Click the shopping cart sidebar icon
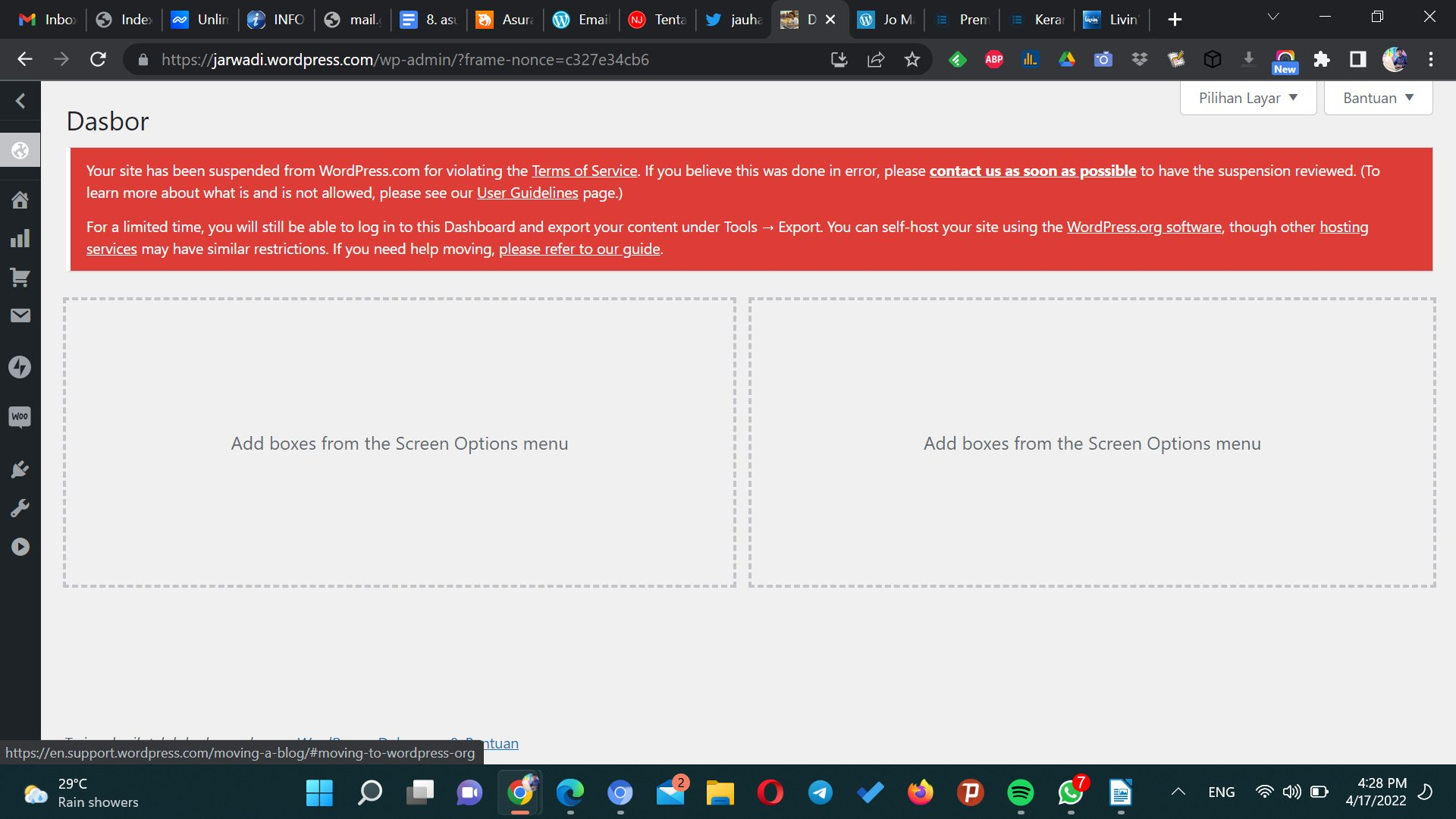This screenshot has width=1456, height=819. click(x=20, y=278)
